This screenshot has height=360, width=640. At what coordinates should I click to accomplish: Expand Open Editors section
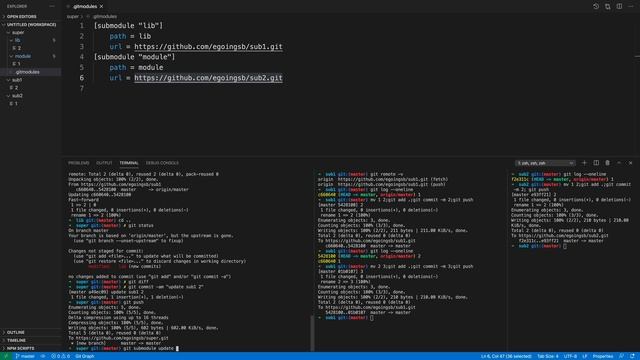(x=31, y=17)
